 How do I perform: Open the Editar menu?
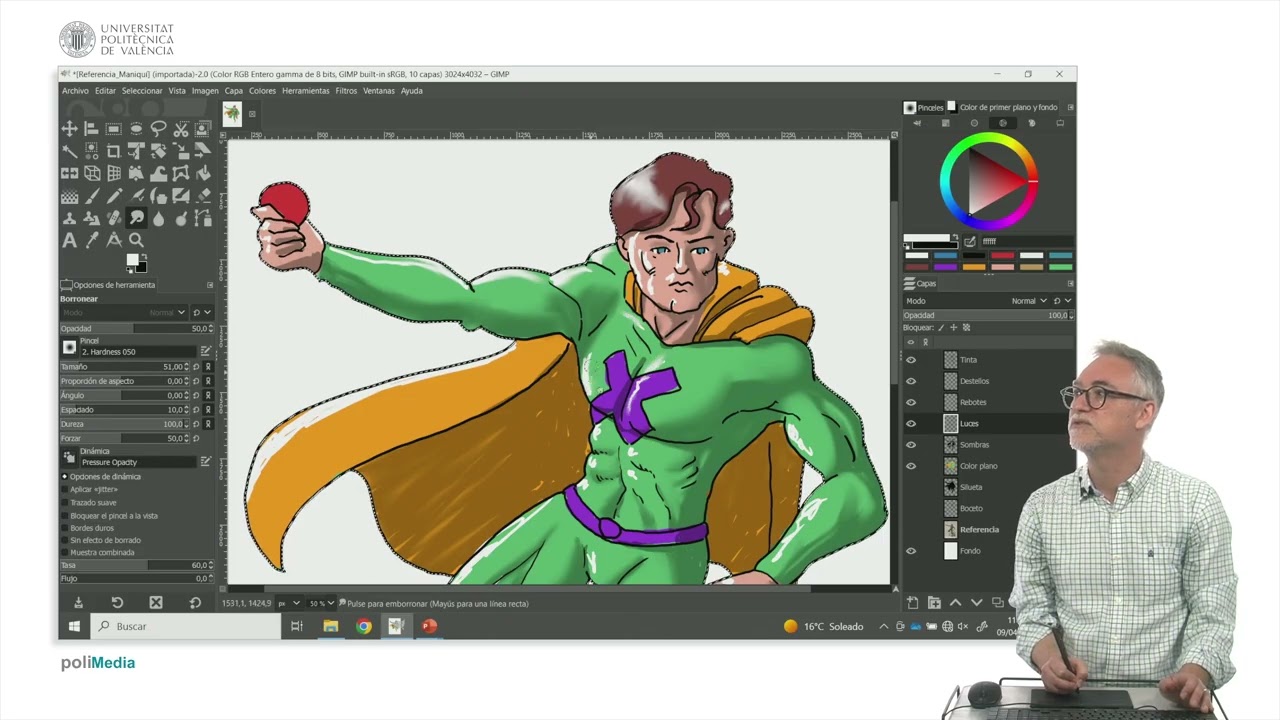pos(105,91)
